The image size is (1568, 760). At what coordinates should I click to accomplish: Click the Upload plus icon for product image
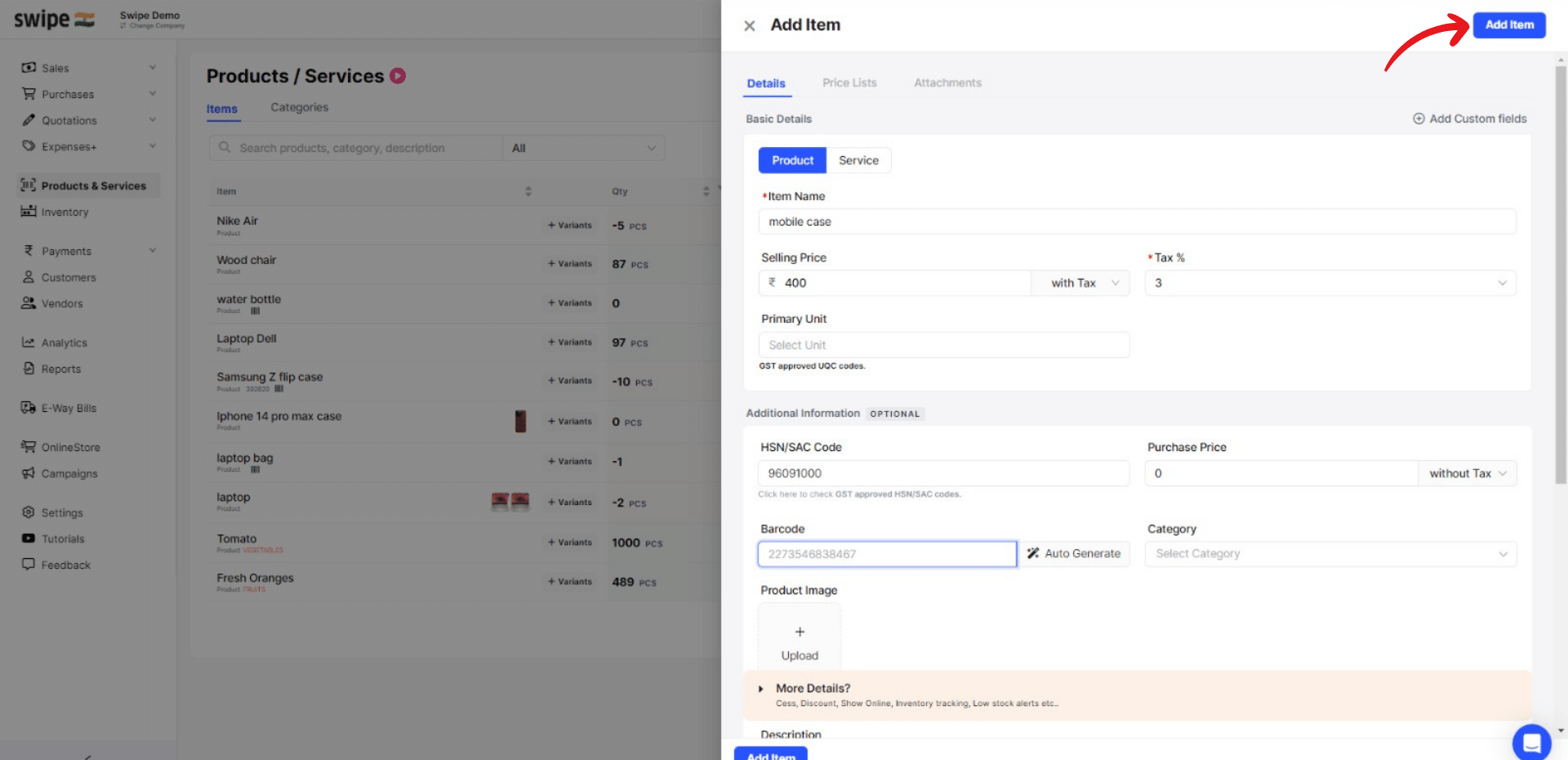click(800, 632)
